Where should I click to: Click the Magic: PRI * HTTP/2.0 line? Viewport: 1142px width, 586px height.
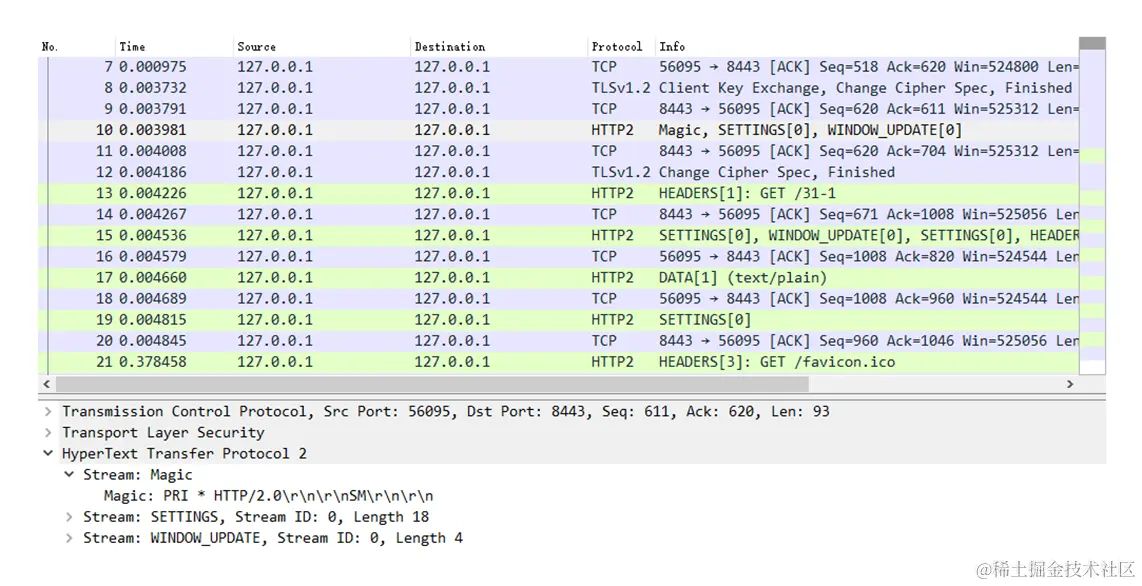click(268, 496)
